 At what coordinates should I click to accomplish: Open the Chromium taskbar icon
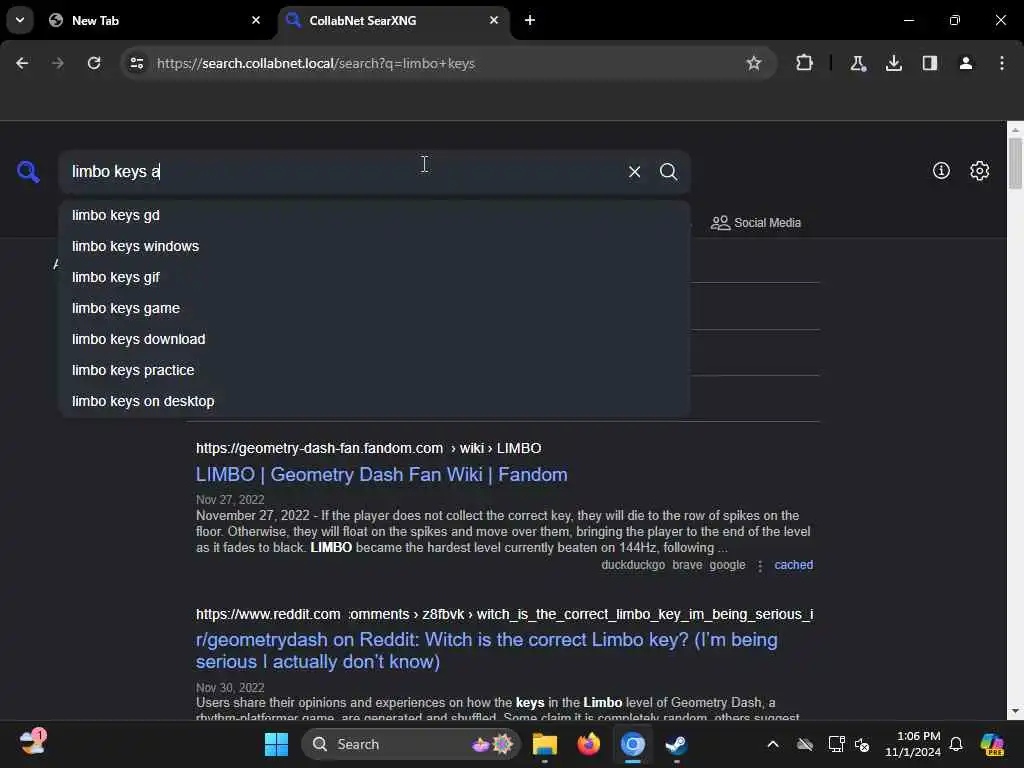632,744
